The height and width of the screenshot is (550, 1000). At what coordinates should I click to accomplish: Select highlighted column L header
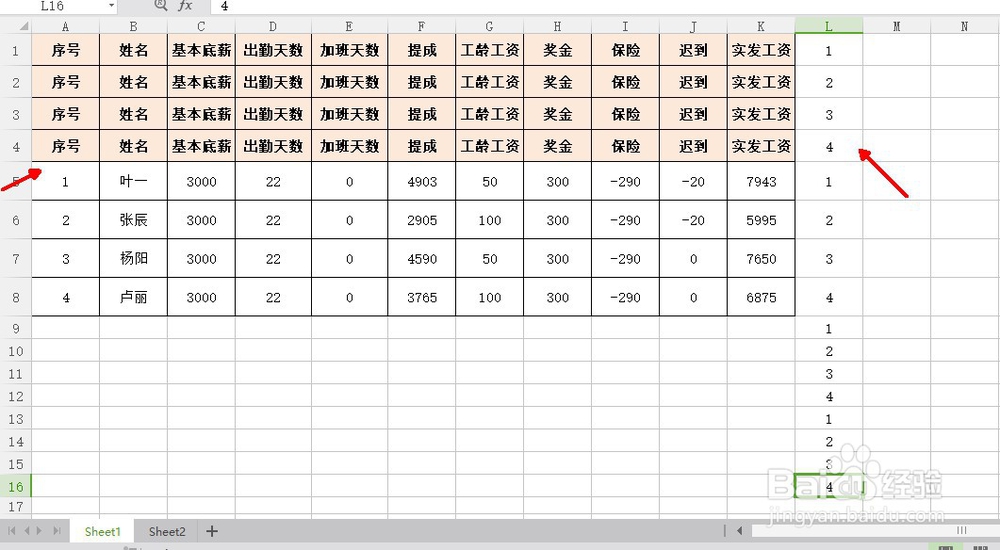click(x=828, y=26)
